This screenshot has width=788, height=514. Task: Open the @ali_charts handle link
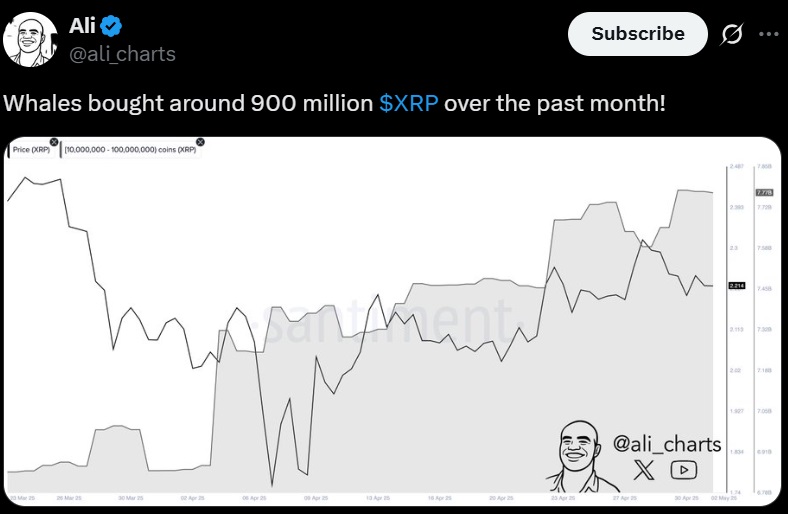pos(122,54)
